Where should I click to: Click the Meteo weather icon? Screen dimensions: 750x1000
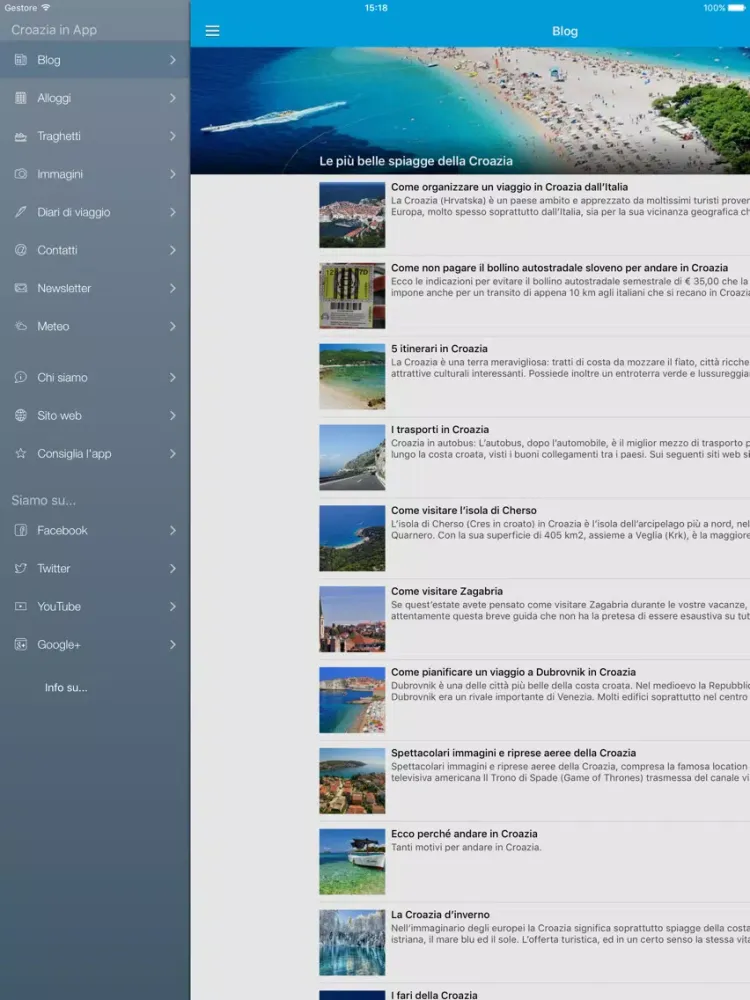coord(21,327)
